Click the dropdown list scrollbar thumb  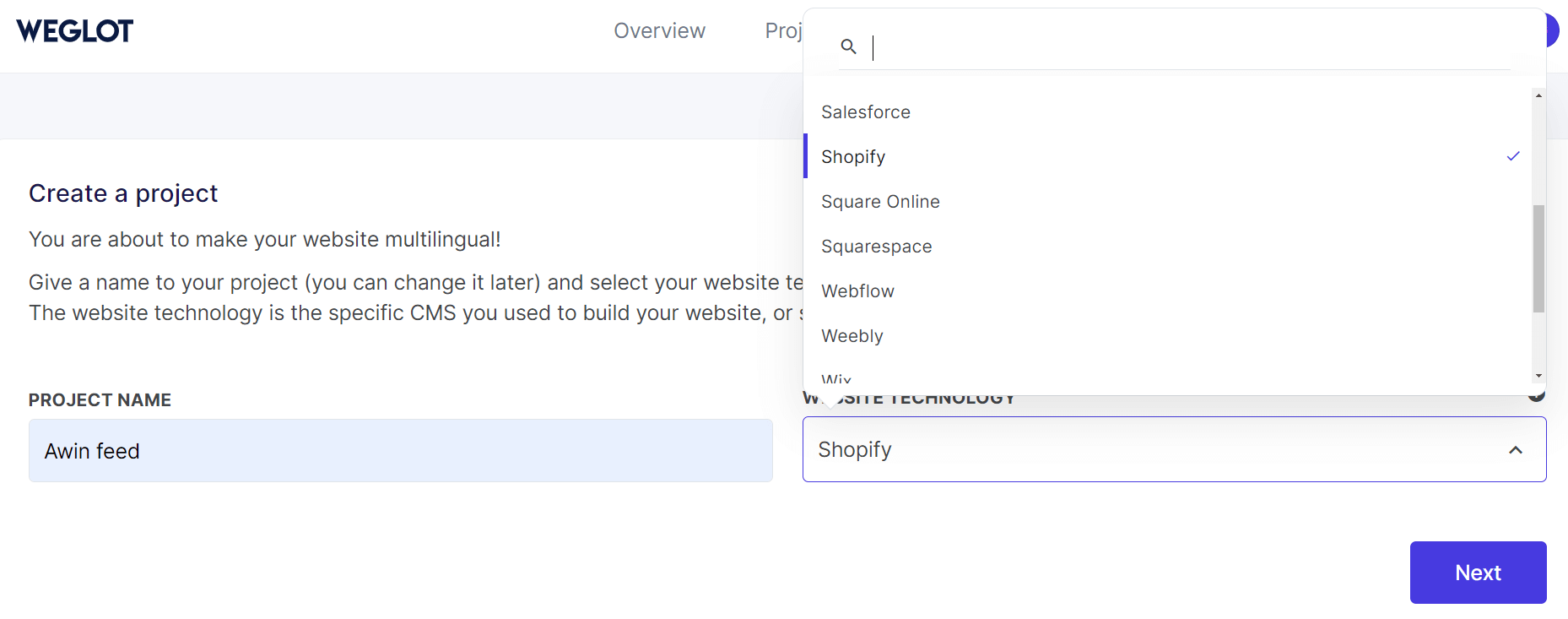coord(1538,258)
